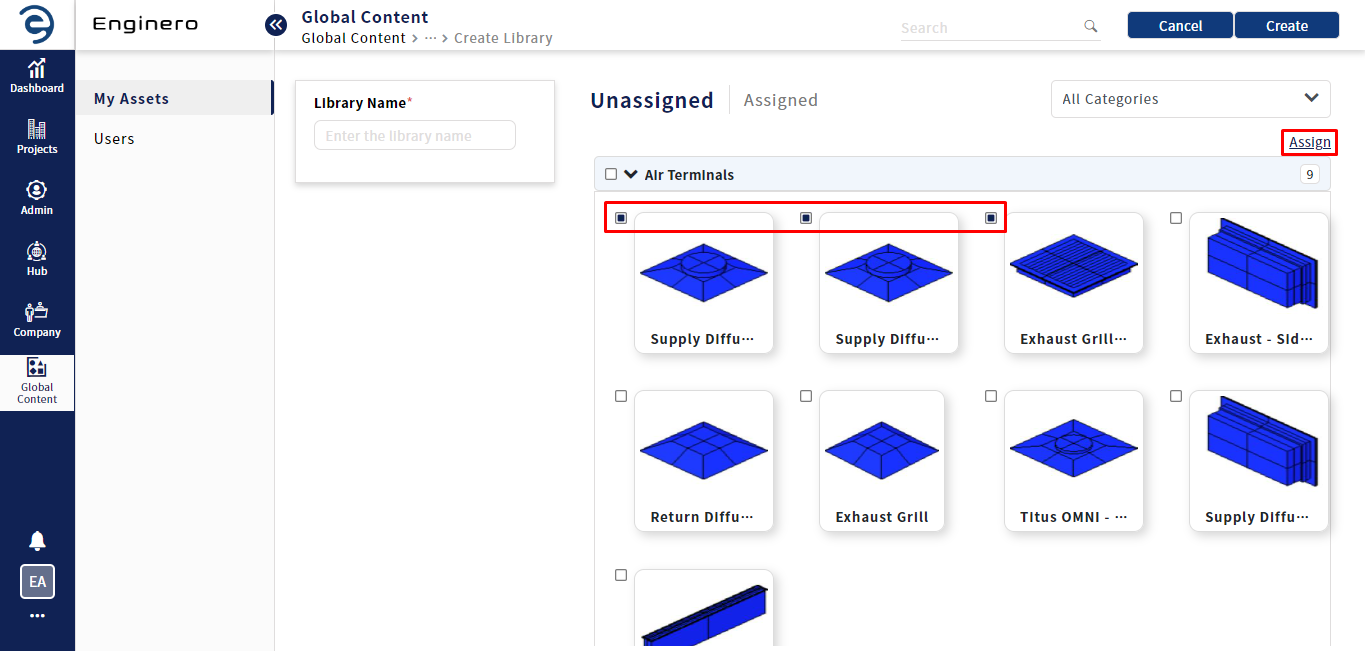Open the Dashboard from the sidebar
This screenshot has height=651, width=1365.
(37, 76)
